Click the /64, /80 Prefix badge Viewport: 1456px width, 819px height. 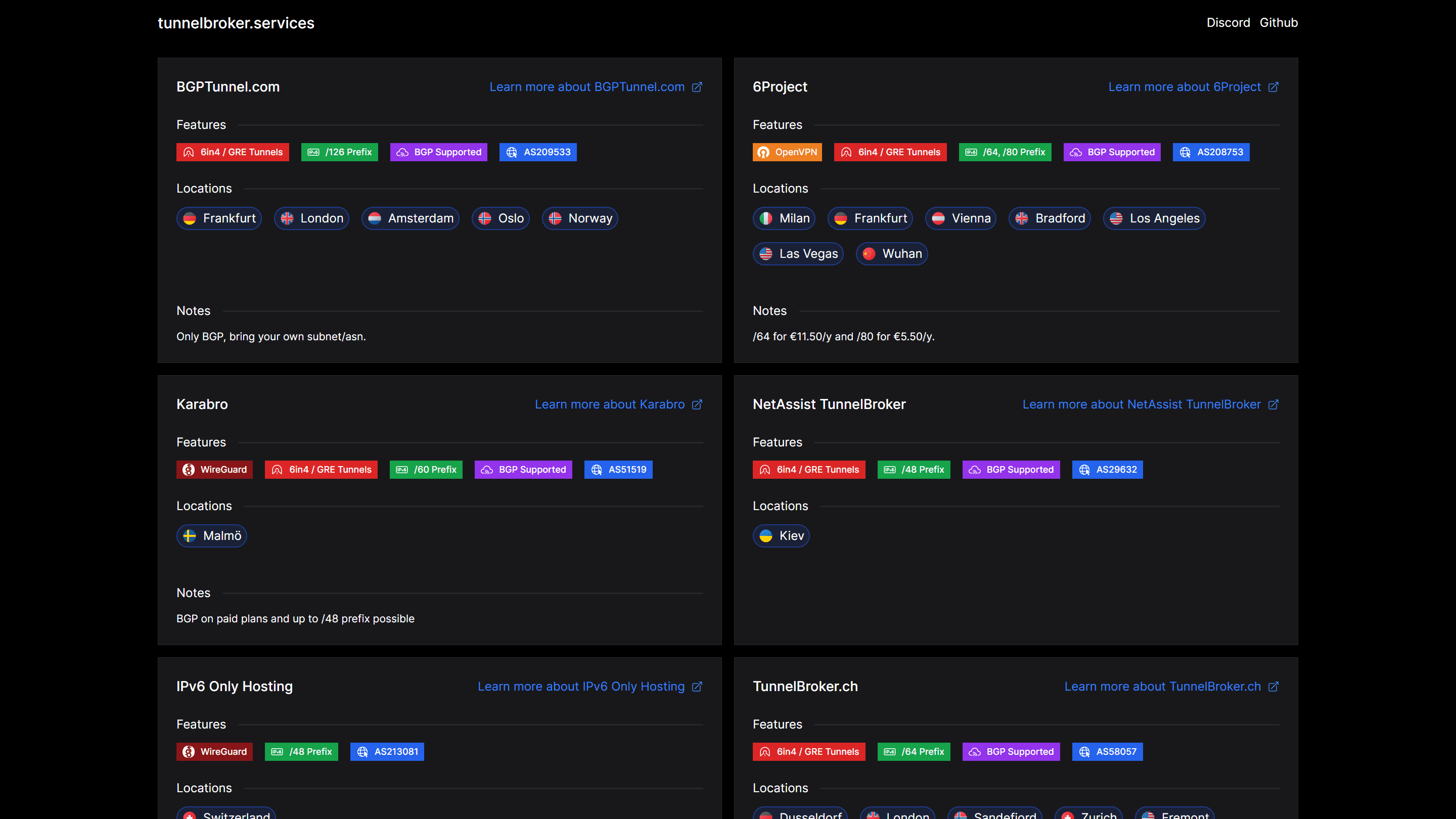(x=1005, y=153)
